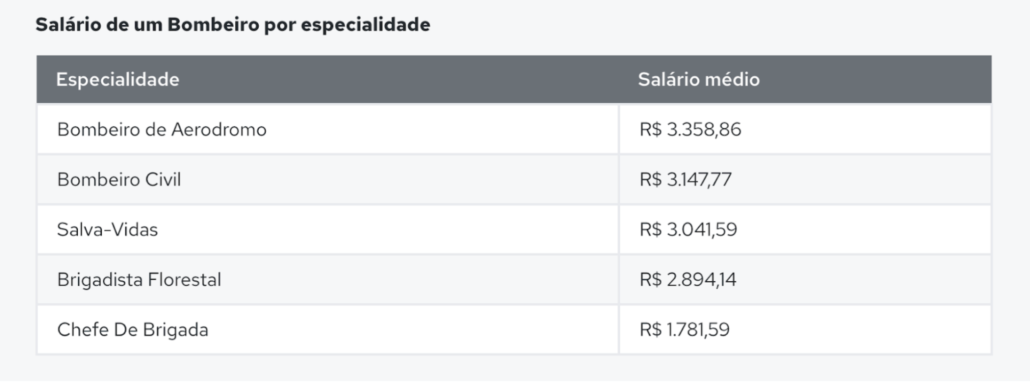Select the 'Bombeiro de Aerodromo' cell
Image resolution: width=1030 pixels, height=384 pixels.
coord(328,129)
